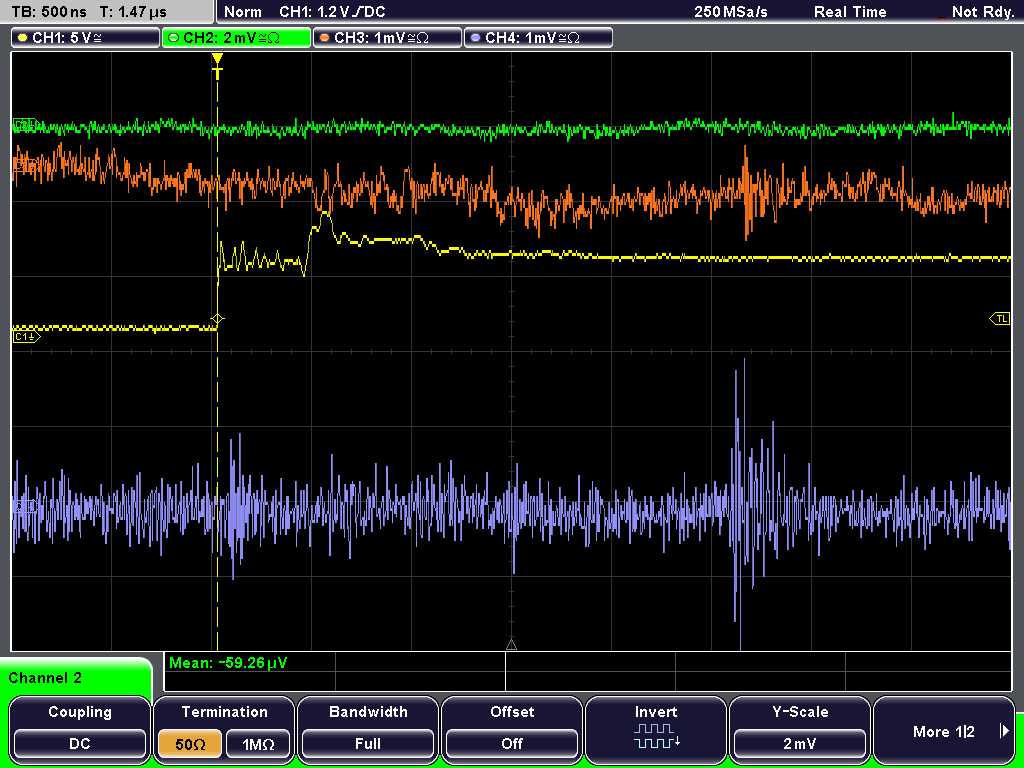Click the yellow trigger position marker T
The width and height of the screenshot is (1024, 768).
click(x=217, y=66)
